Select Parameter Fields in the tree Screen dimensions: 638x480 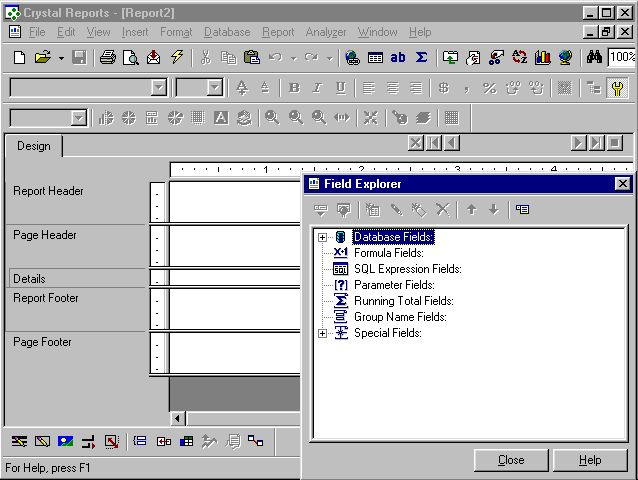pyautogui.click(x=394, y=285)
